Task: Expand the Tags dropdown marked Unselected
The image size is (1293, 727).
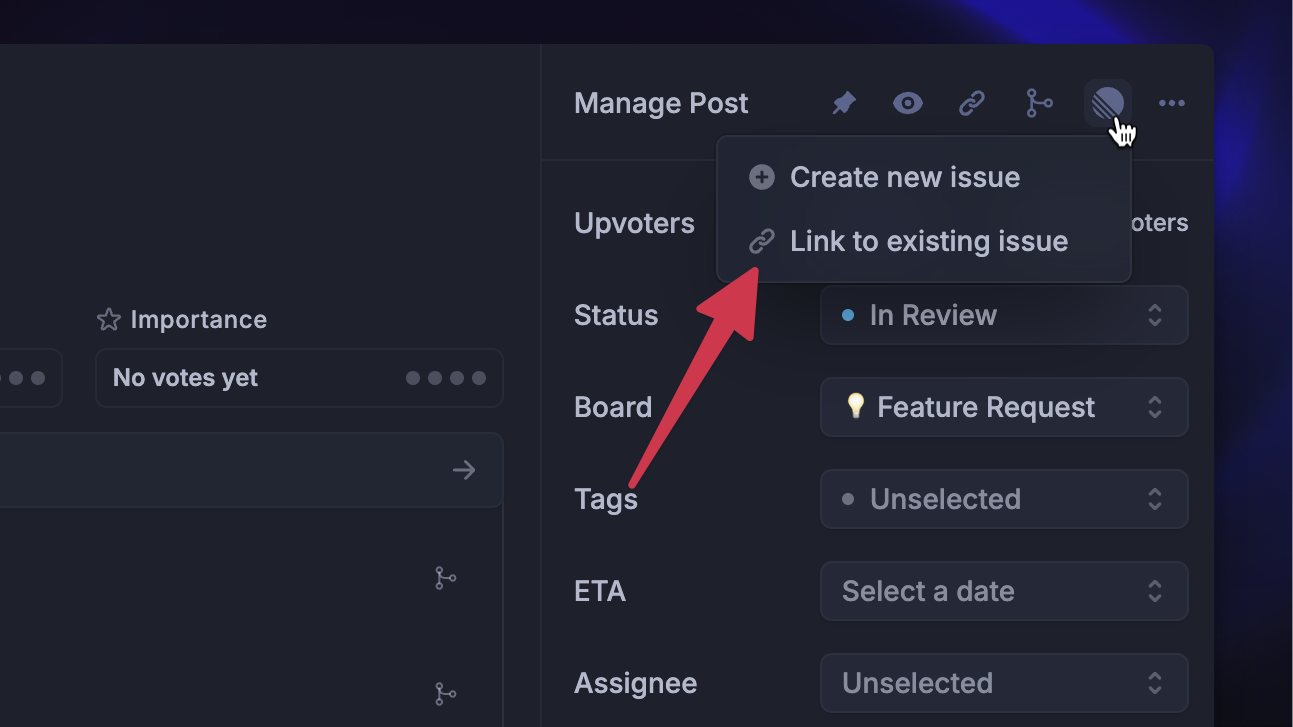Action: click(1003, 499)
